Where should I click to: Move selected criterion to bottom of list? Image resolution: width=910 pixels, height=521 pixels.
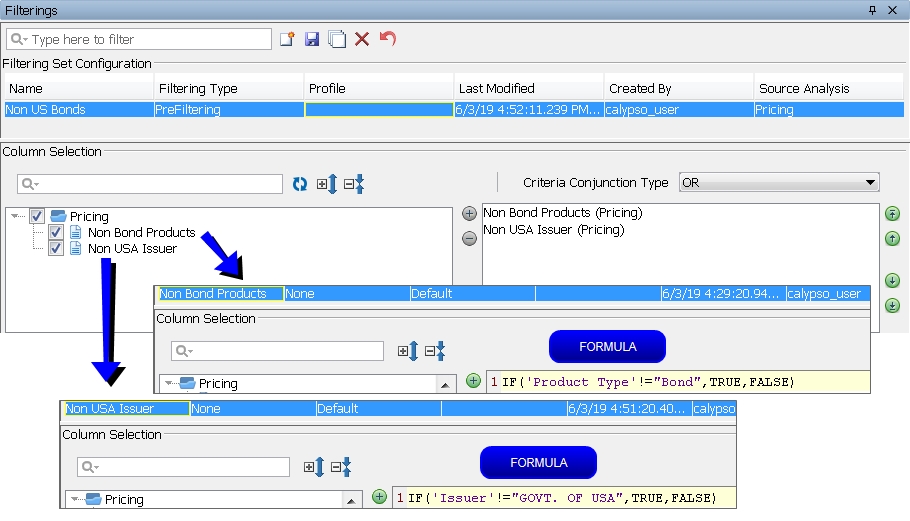(893, 305)
